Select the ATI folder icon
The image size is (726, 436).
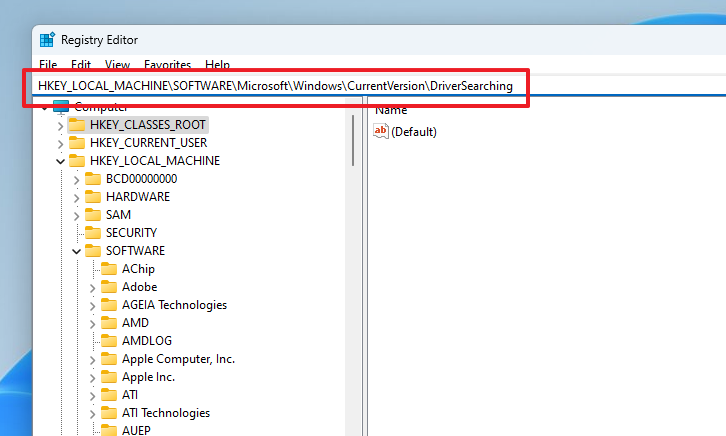[109, 395]
